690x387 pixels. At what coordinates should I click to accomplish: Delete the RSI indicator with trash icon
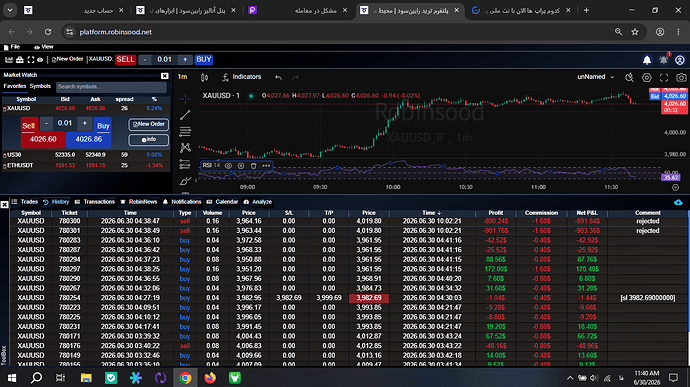click(253, 166)
